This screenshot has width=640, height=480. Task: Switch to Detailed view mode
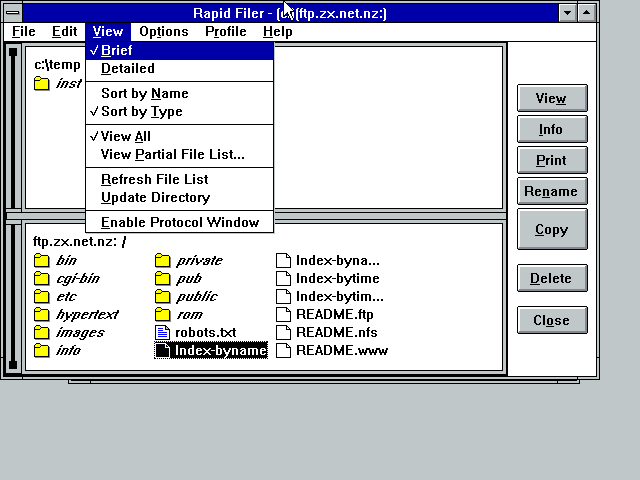[180, 68]
